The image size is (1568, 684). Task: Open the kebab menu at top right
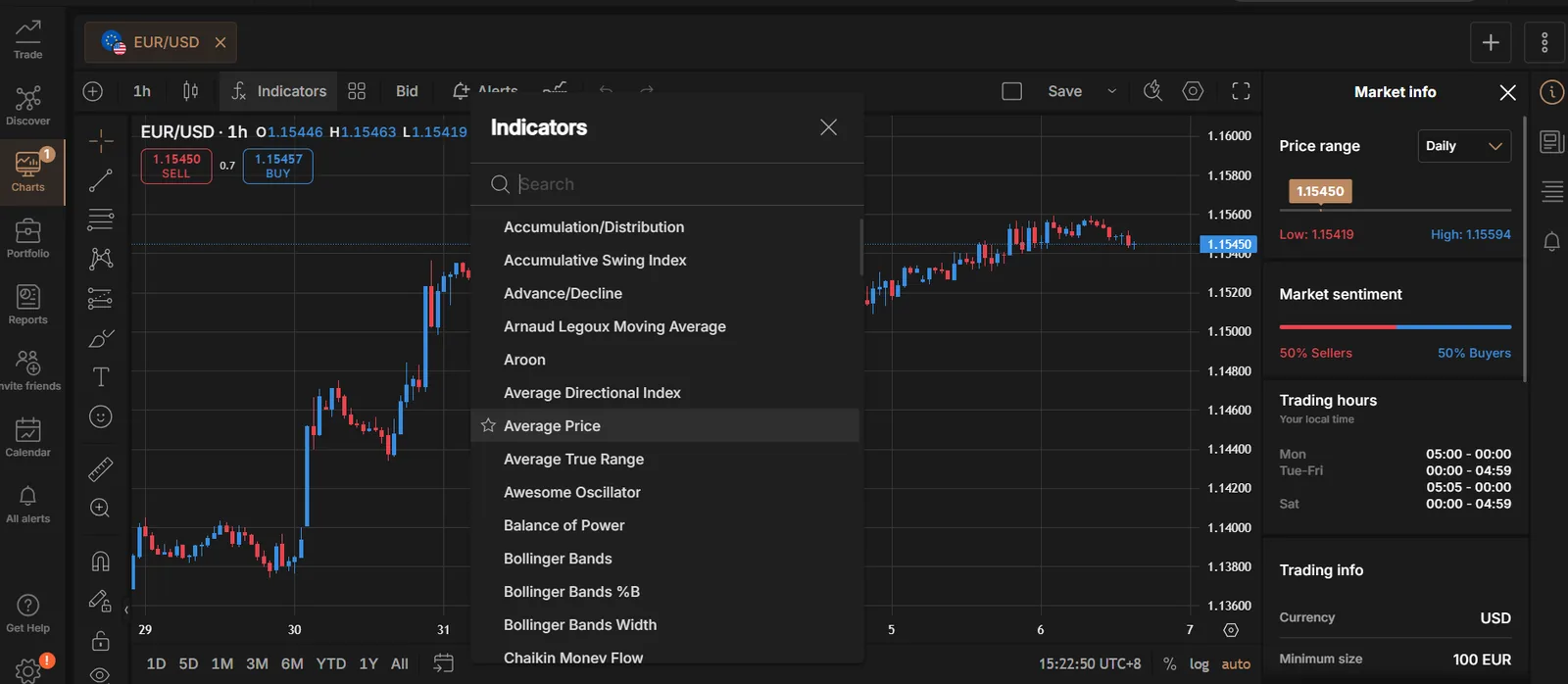click(x=1544, y=42)
